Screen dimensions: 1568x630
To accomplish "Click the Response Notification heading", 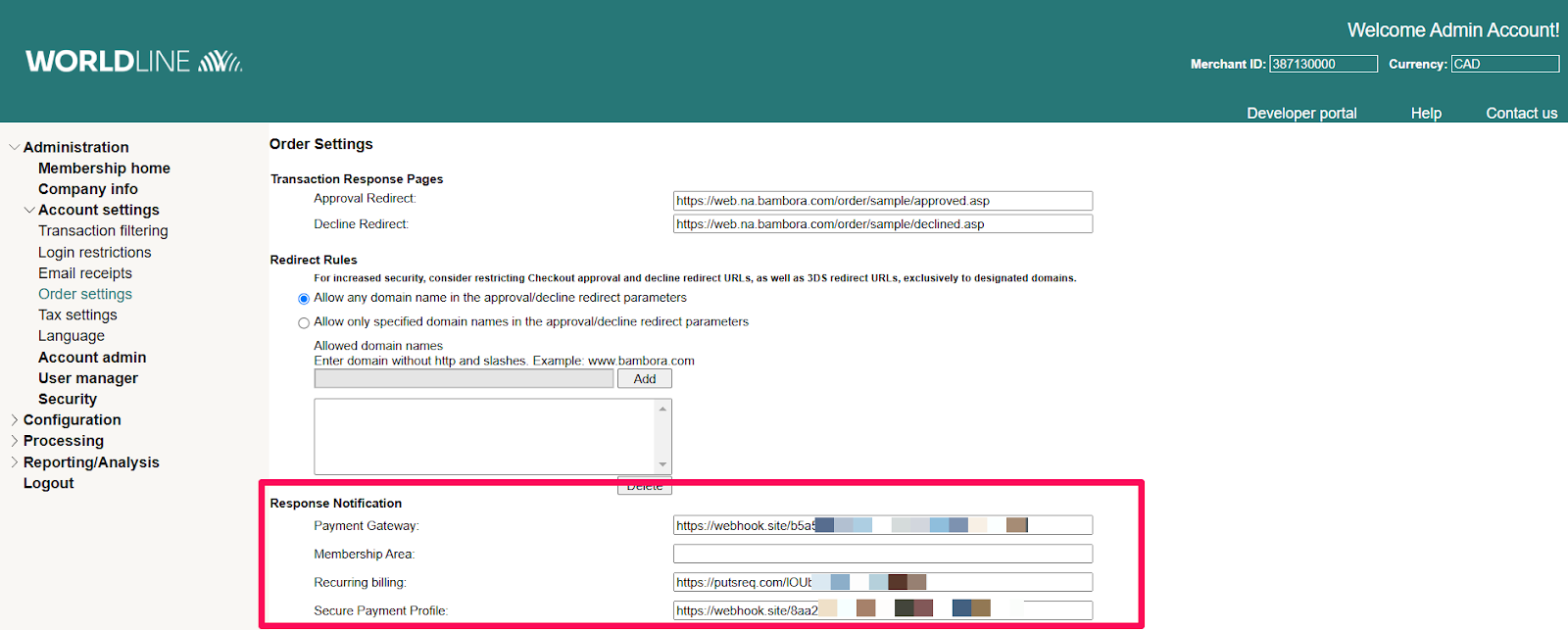I will [336, 504].
